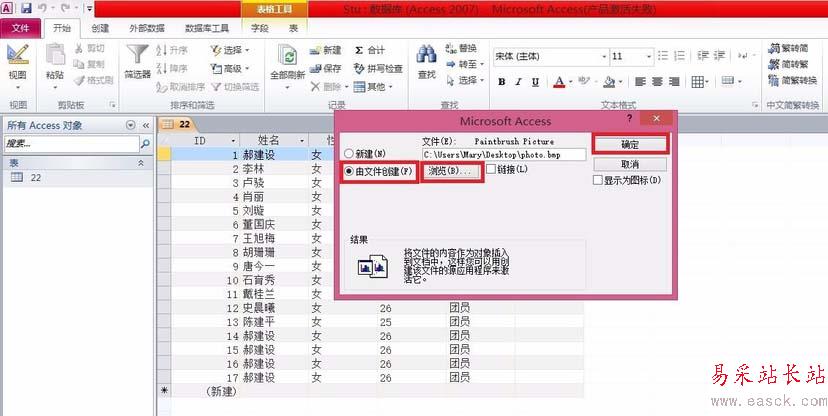Open the font color dropdown arrow
The image size is (828, 416).
570,82
